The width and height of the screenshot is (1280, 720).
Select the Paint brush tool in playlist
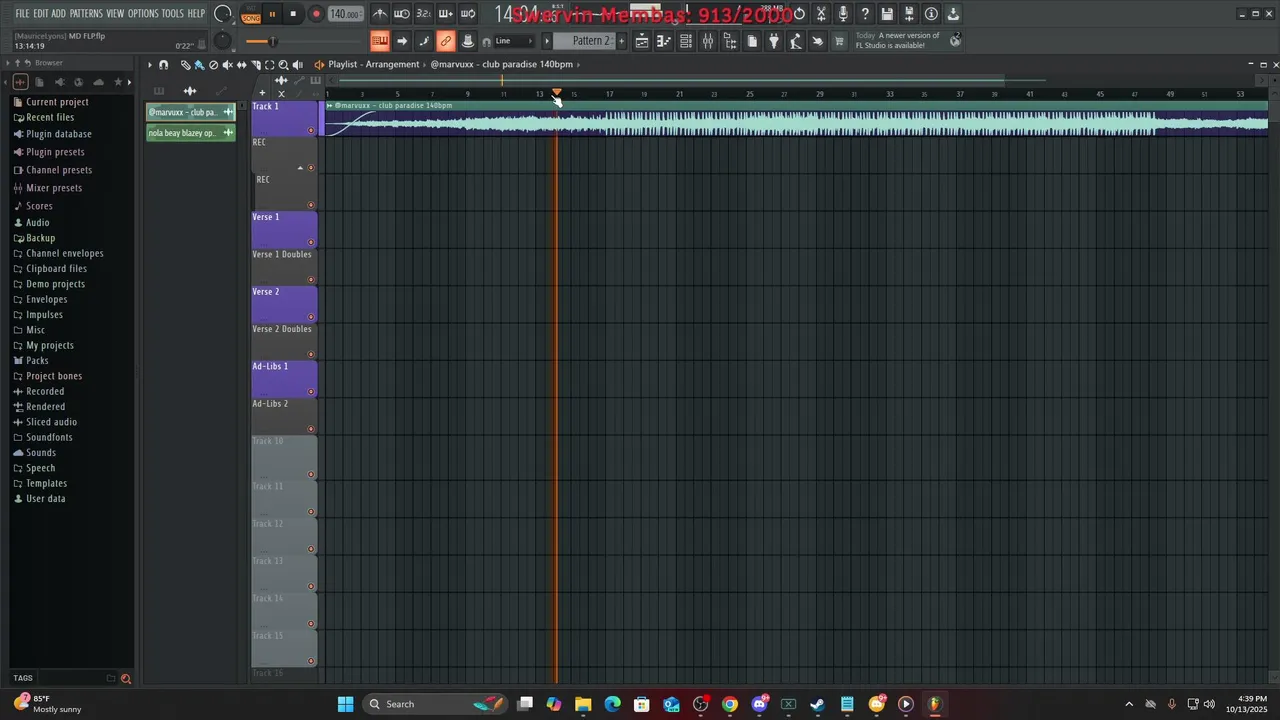[x=199, y=65]
